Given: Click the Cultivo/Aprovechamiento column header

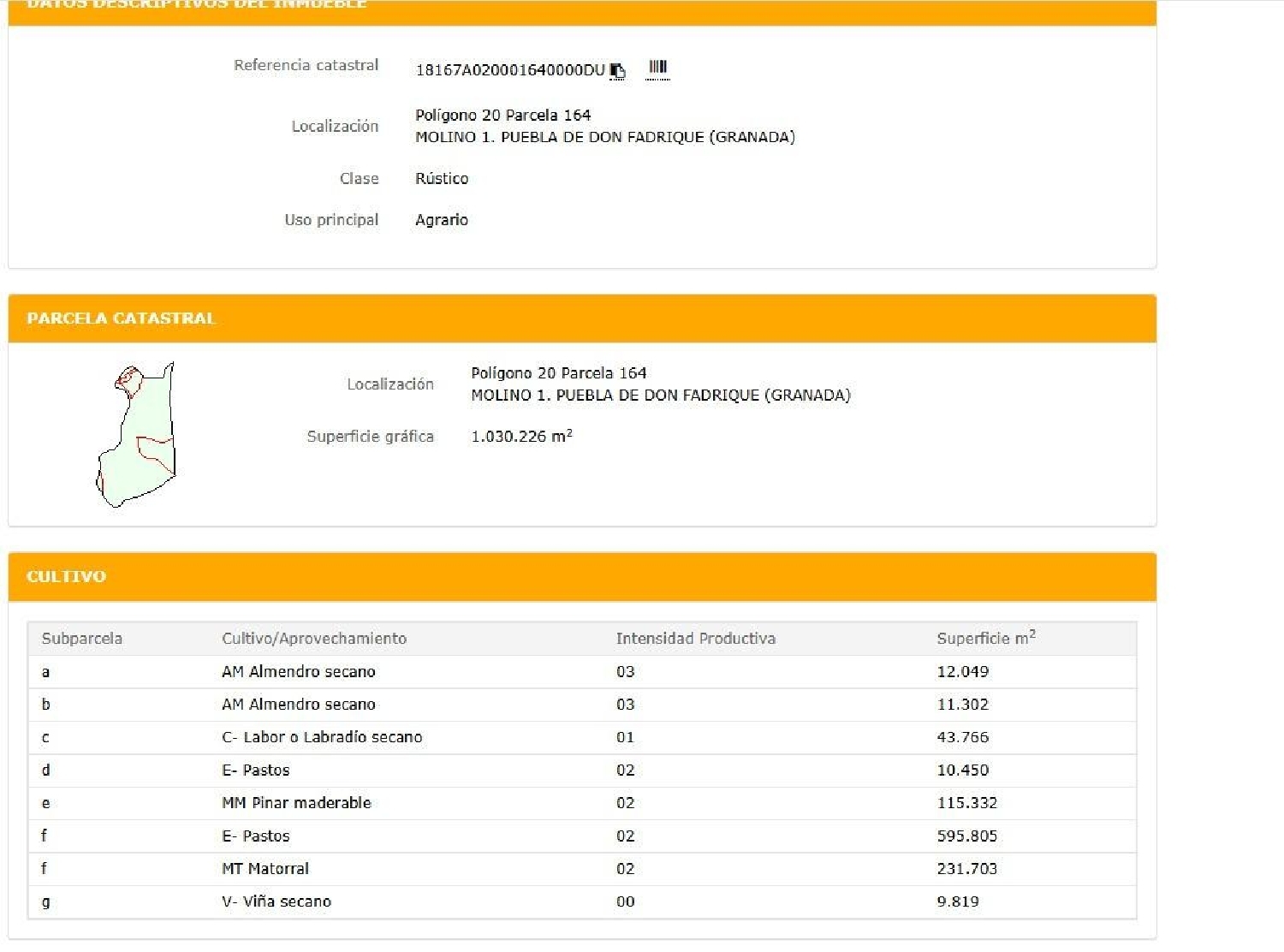Looking at the screenshot, I should (314, 639).
